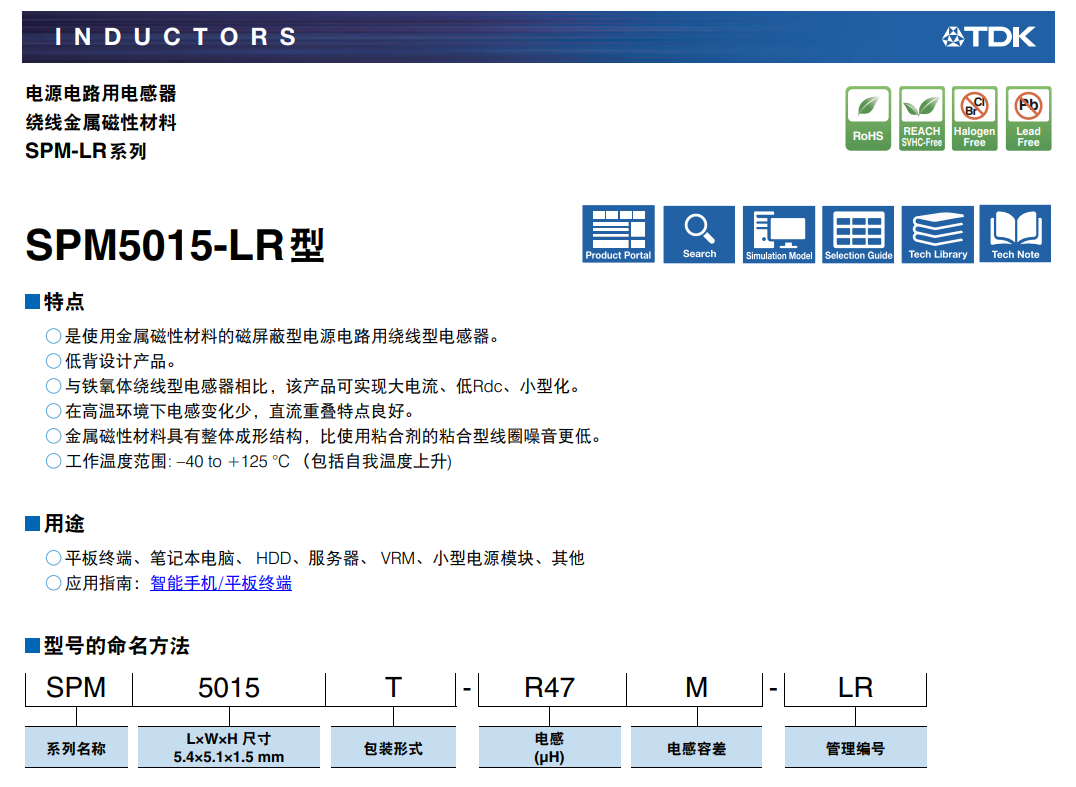
Task: Click the LR part number segment
Action: pyautogui.click(x=855, y=688)
